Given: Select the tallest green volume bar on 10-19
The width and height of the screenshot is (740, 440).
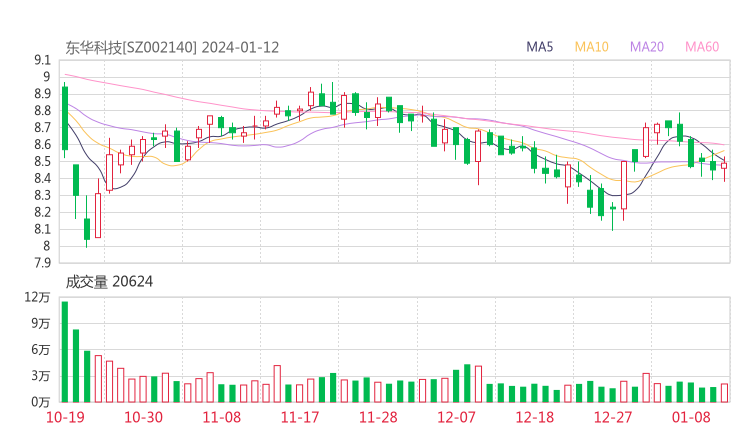Looking at the screenshot, I should coord(65,352).
